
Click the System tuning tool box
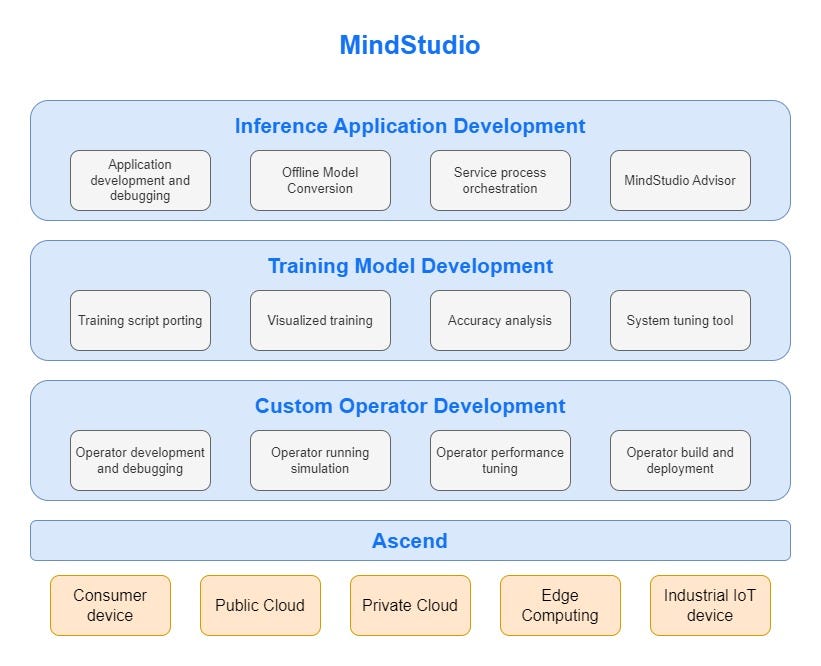680,320
